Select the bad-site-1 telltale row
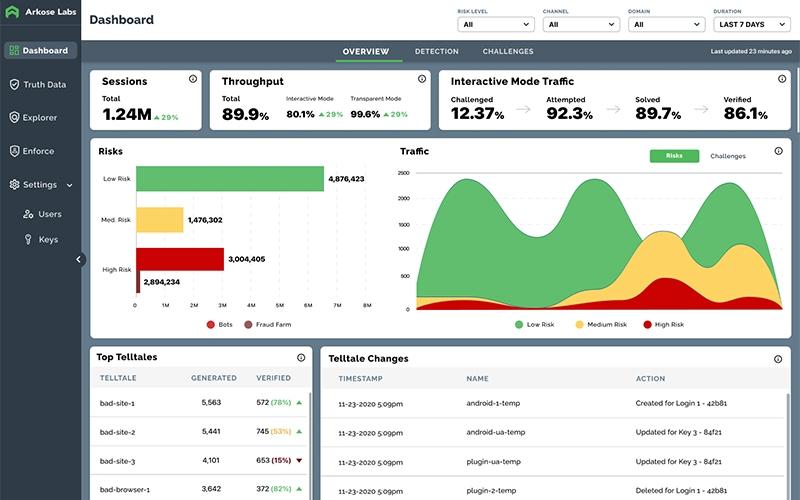The height and width of the screenshot is (500, 800). [x=200, y=403]
